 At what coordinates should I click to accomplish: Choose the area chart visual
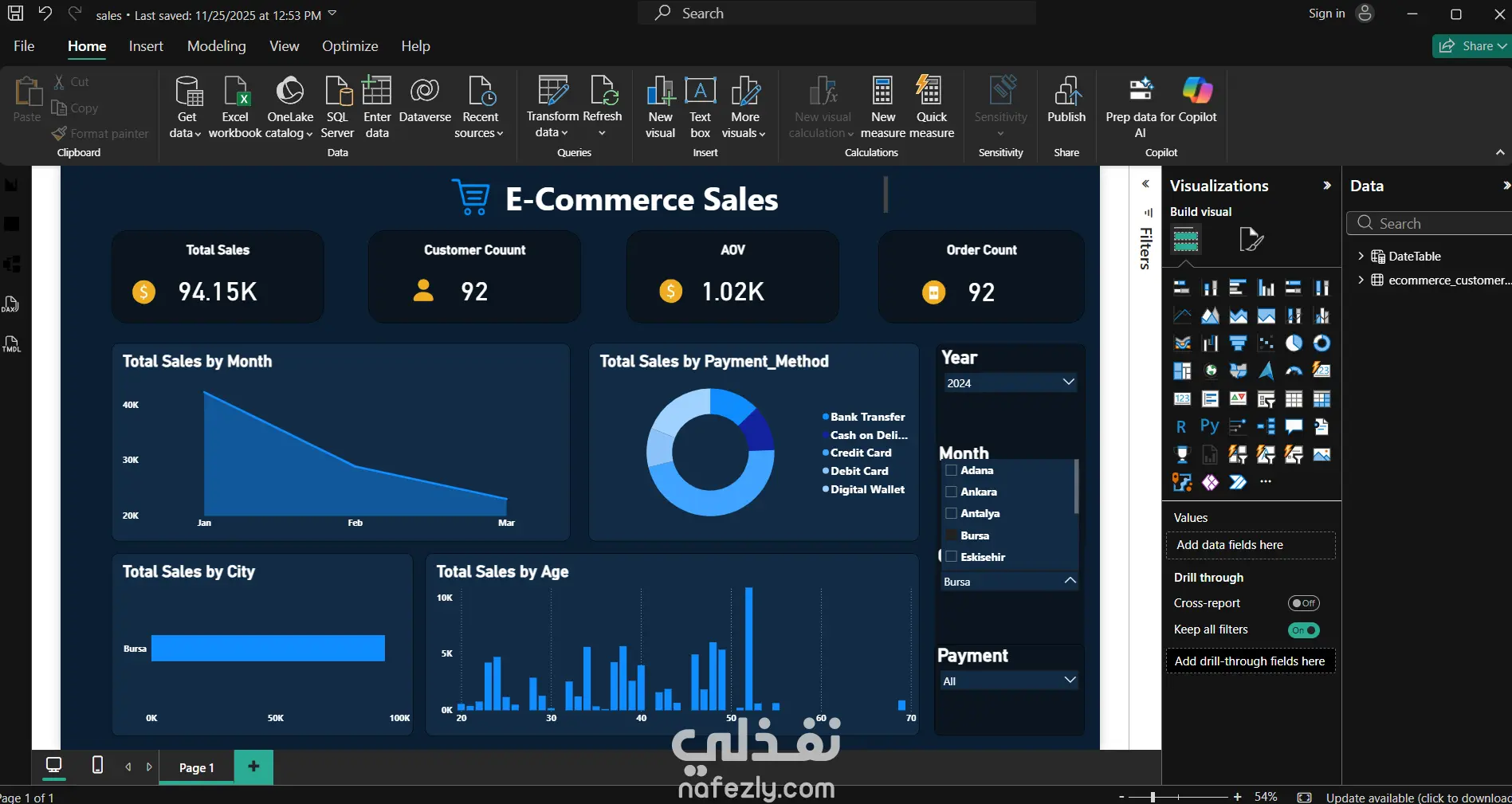(1210, 316)
